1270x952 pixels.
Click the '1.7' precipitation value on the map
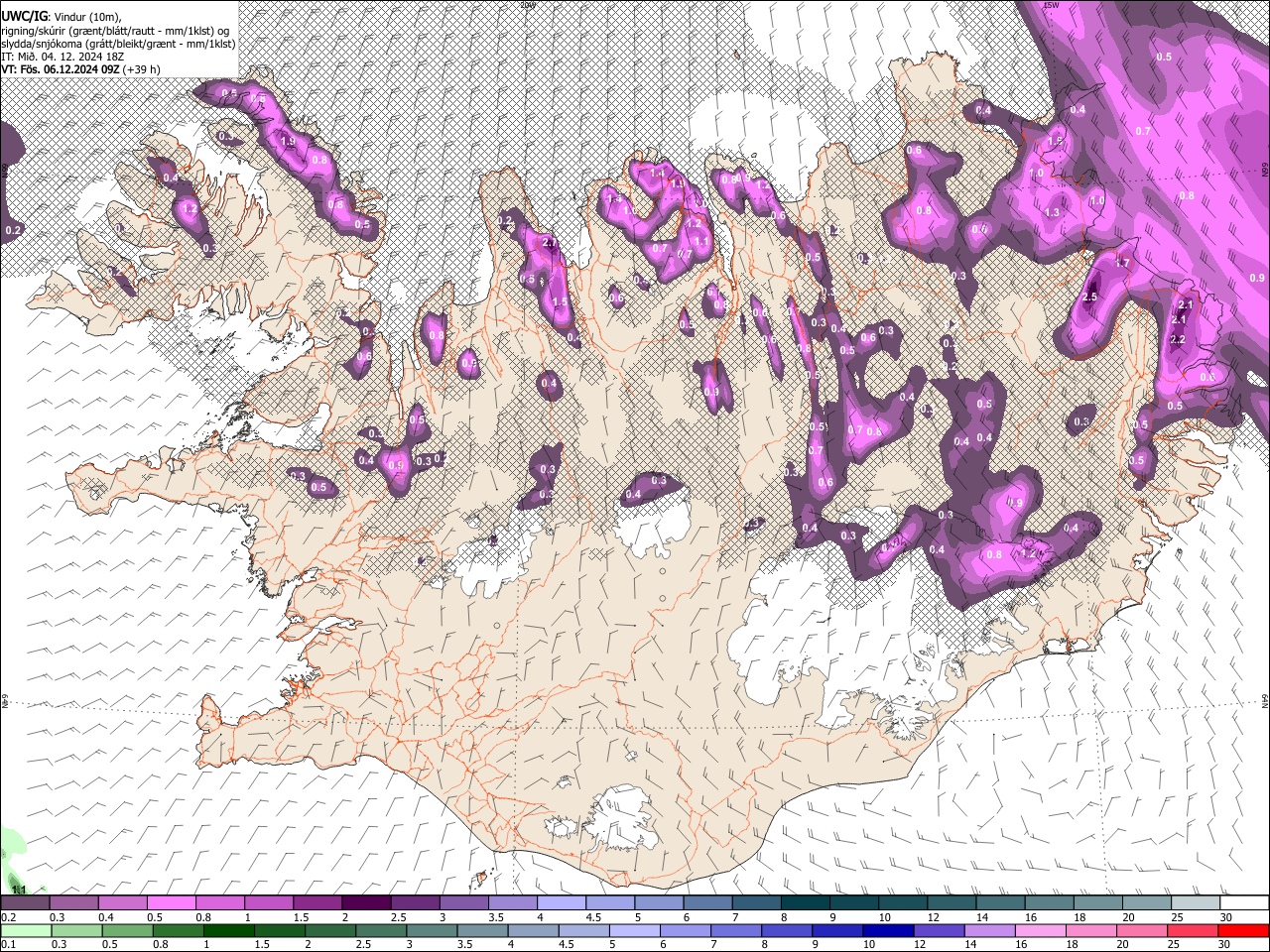[x=1122, y=263]
